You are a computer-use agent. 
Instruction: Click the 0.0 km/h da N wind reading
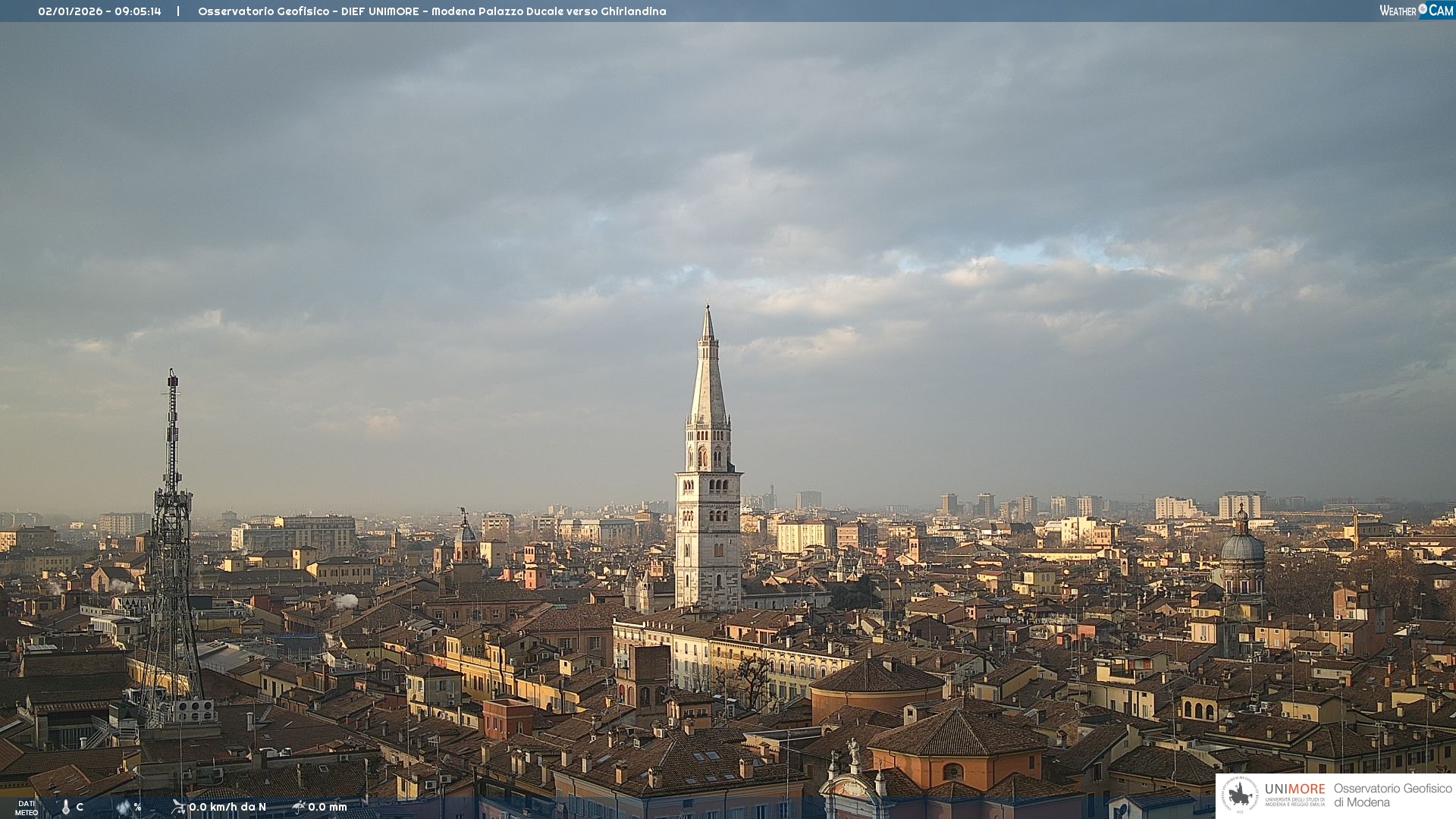[227, 807]
